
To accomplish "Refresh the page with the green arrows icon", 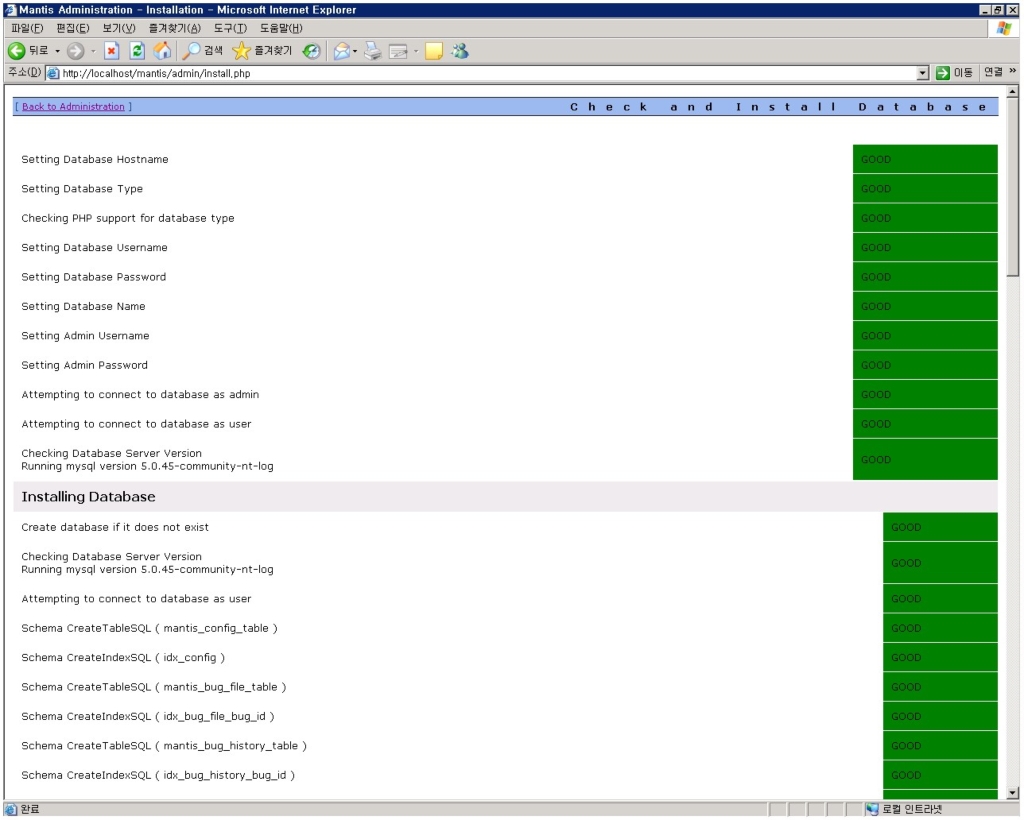I will click(137, 51).
